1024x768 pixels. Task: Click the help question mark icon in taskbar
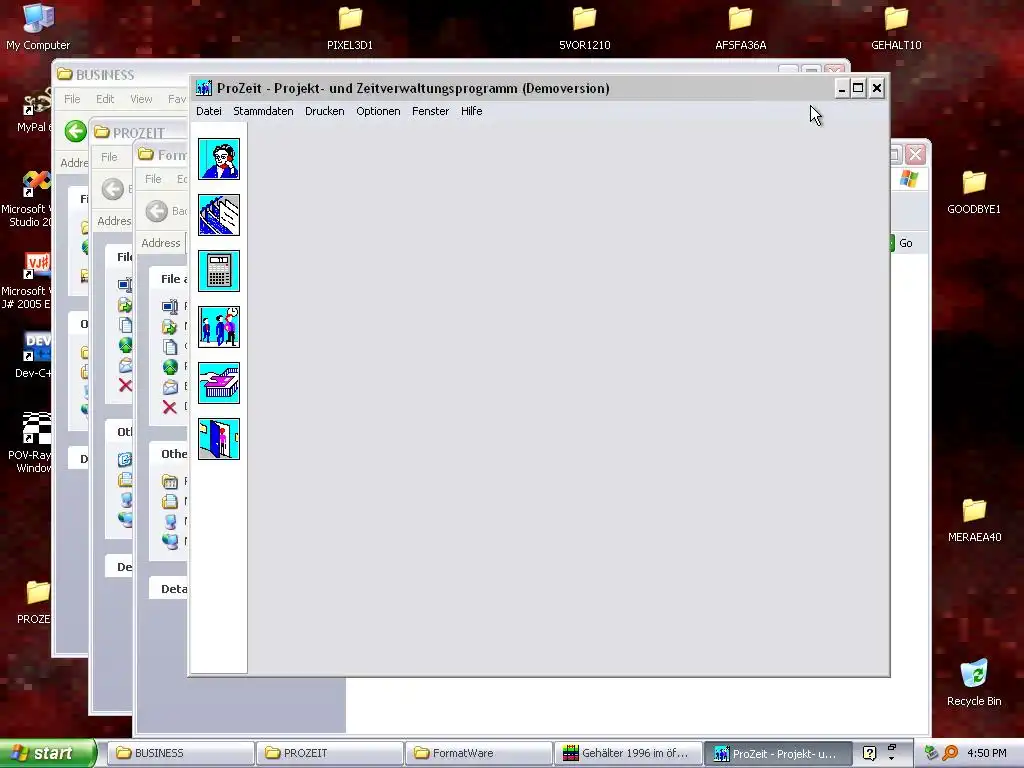click(x=869, y=753)
